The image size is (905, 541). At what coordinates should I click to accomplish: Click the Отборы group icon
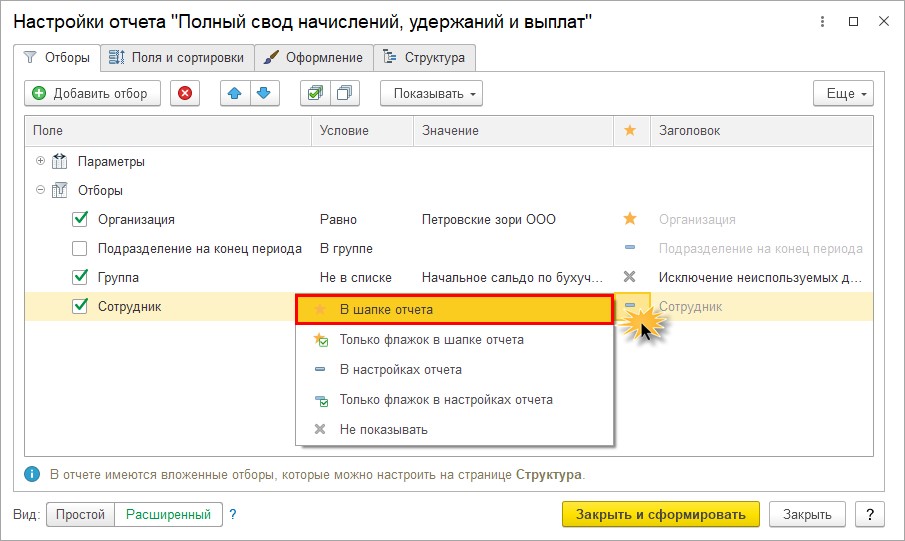point(59,190)
